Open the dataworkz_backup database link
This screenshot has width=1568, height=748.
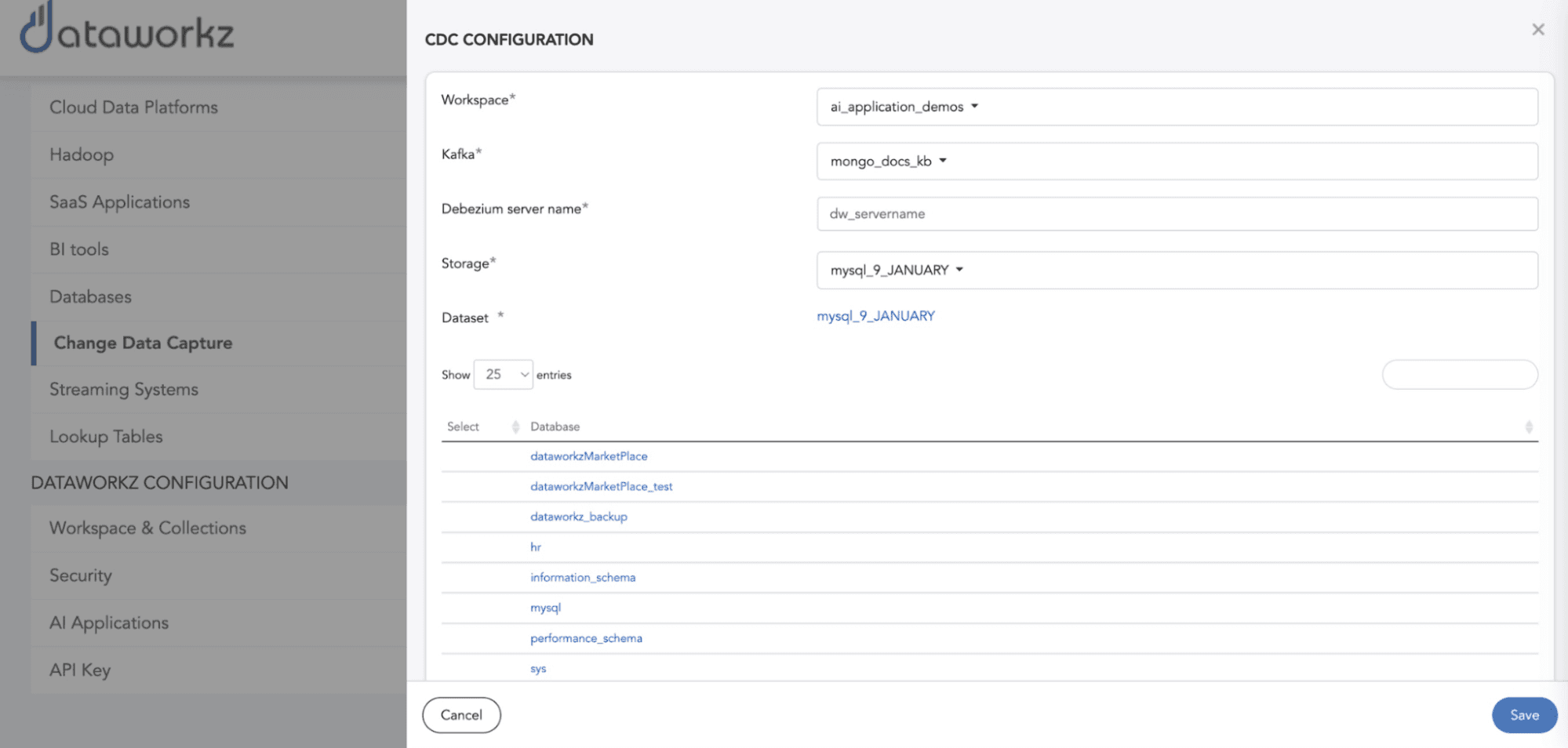(578, 517)
